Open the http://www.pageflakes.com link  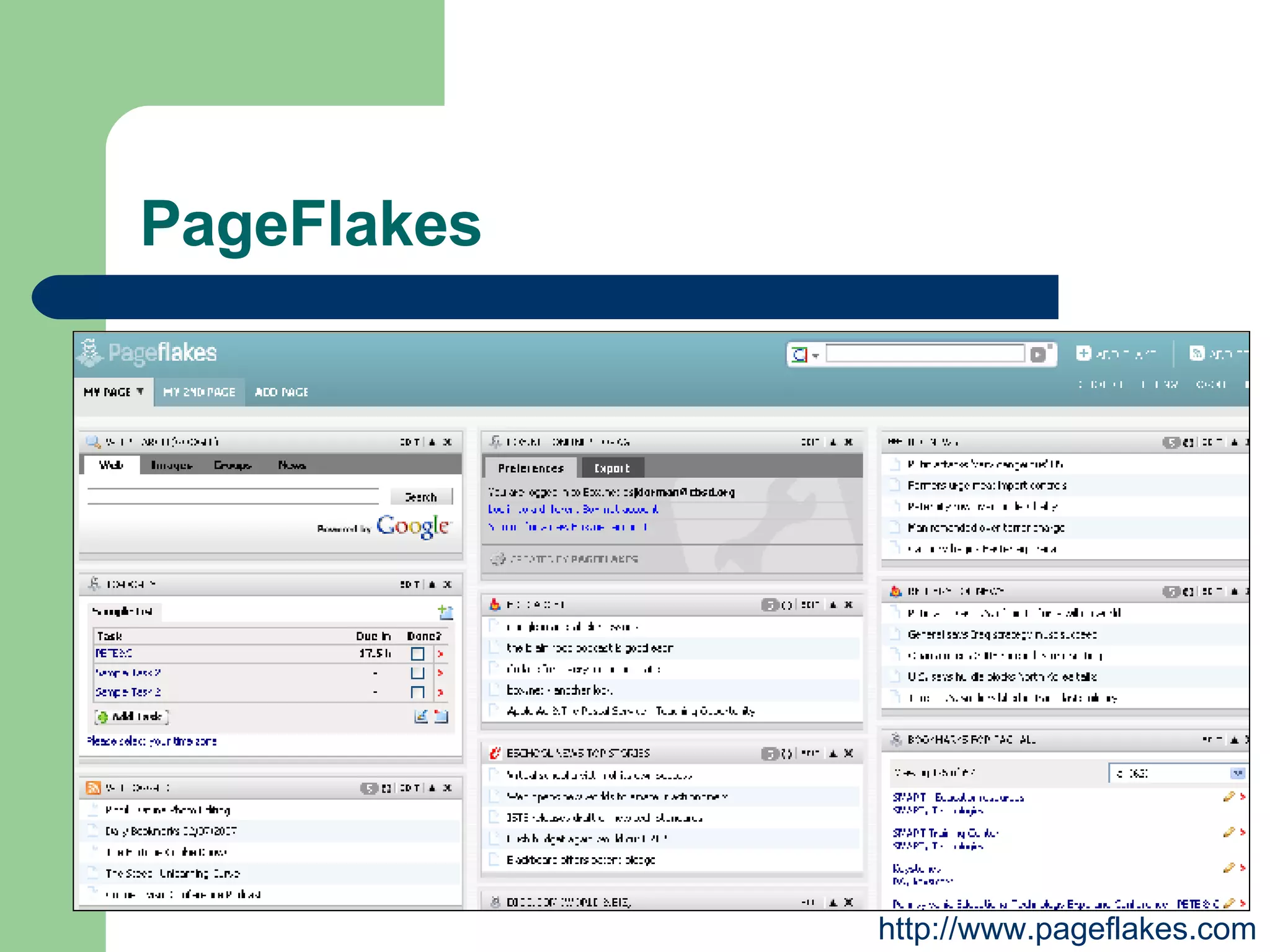point(1067,929)
